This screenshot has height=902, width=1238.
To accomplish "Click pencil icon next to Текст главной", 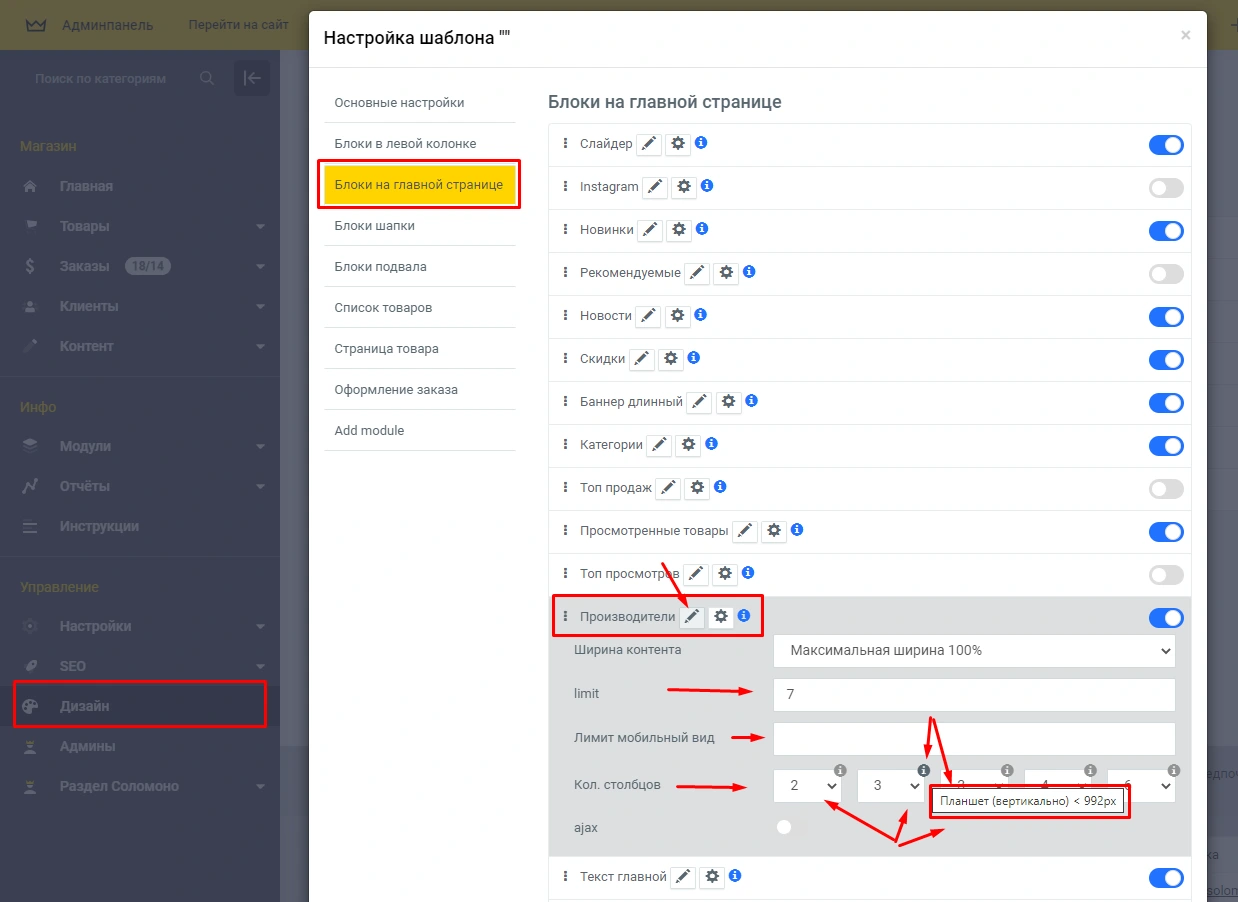I will point(683,877).
